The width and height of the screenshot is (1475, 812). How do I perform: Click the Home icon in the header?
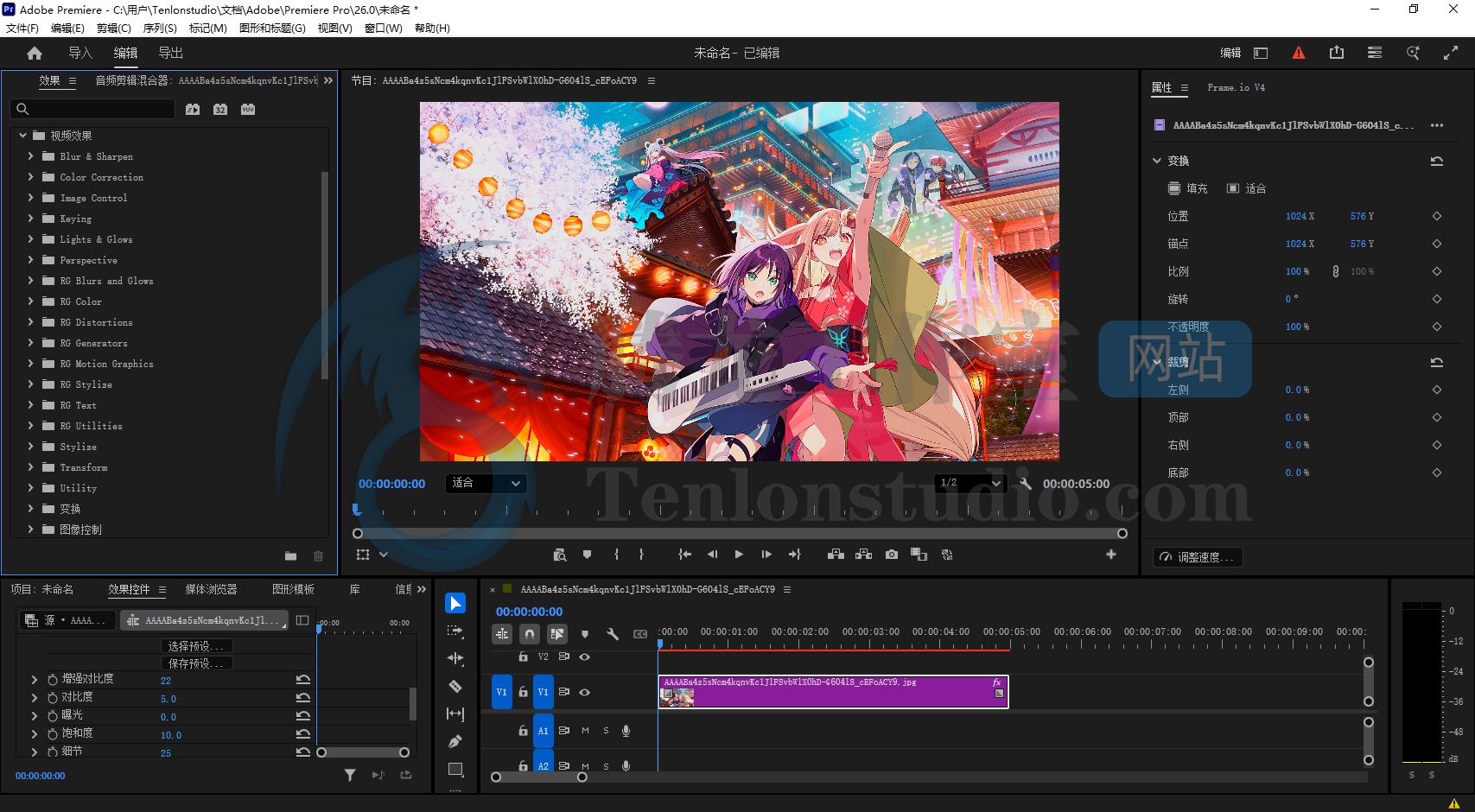tap(35, 54)
